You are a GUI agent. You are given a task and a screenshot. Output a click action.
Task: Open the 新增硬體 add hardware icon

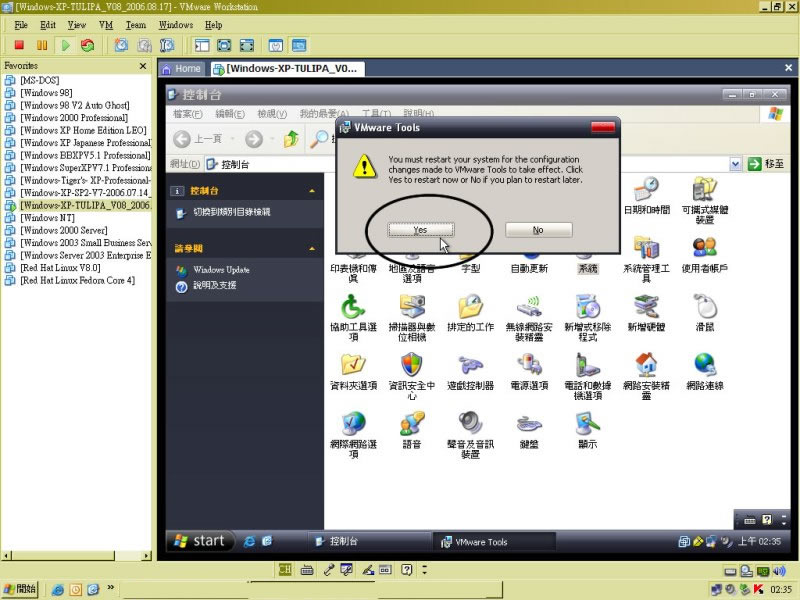tap(646, 313)
